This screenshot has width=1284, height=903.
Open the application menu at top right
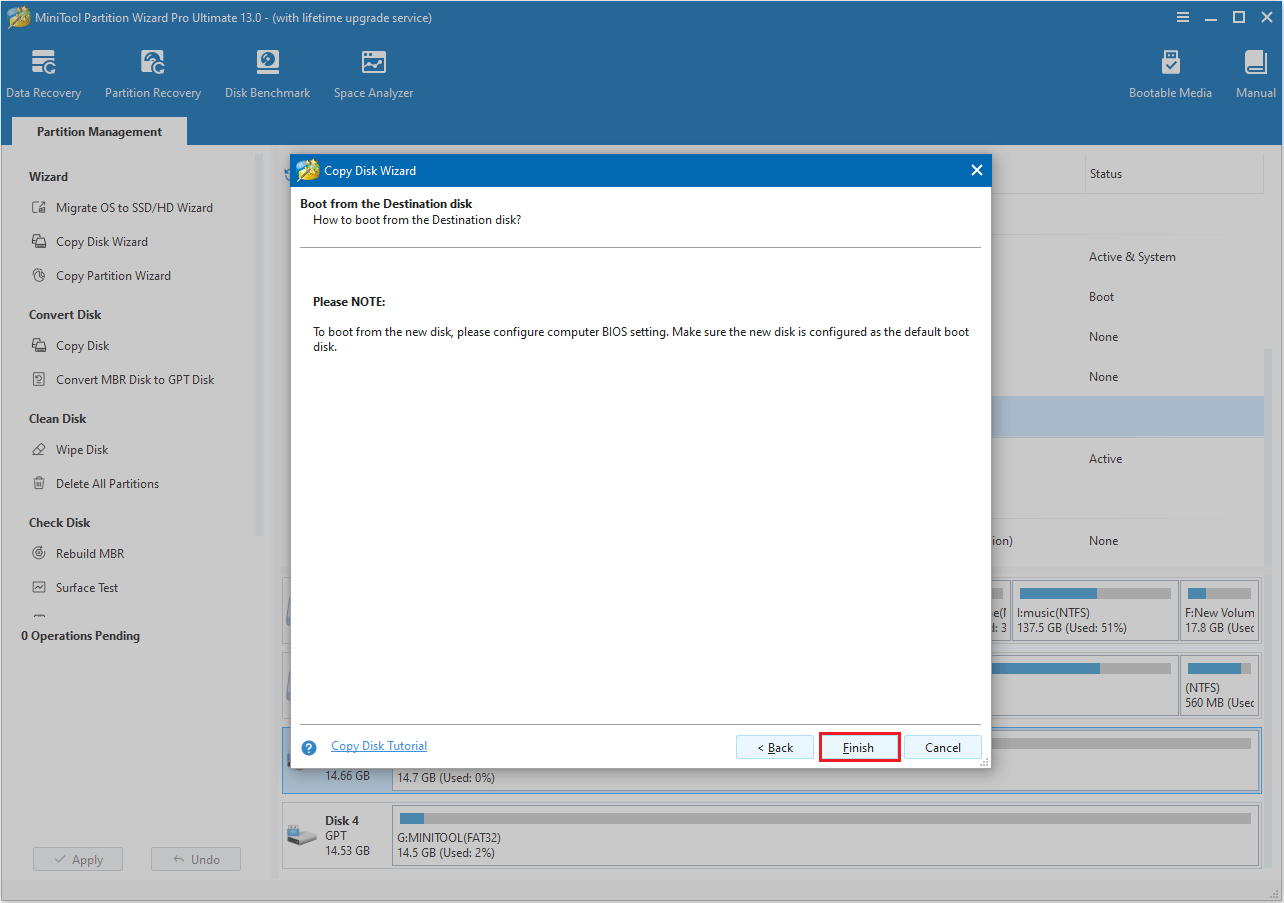pos(1183,17)
